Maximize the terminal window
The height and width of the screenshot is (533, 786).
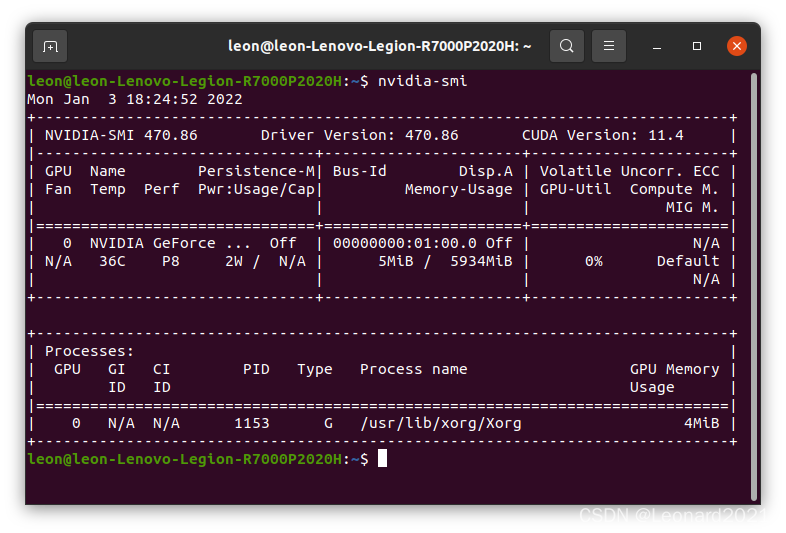(697, 46)
